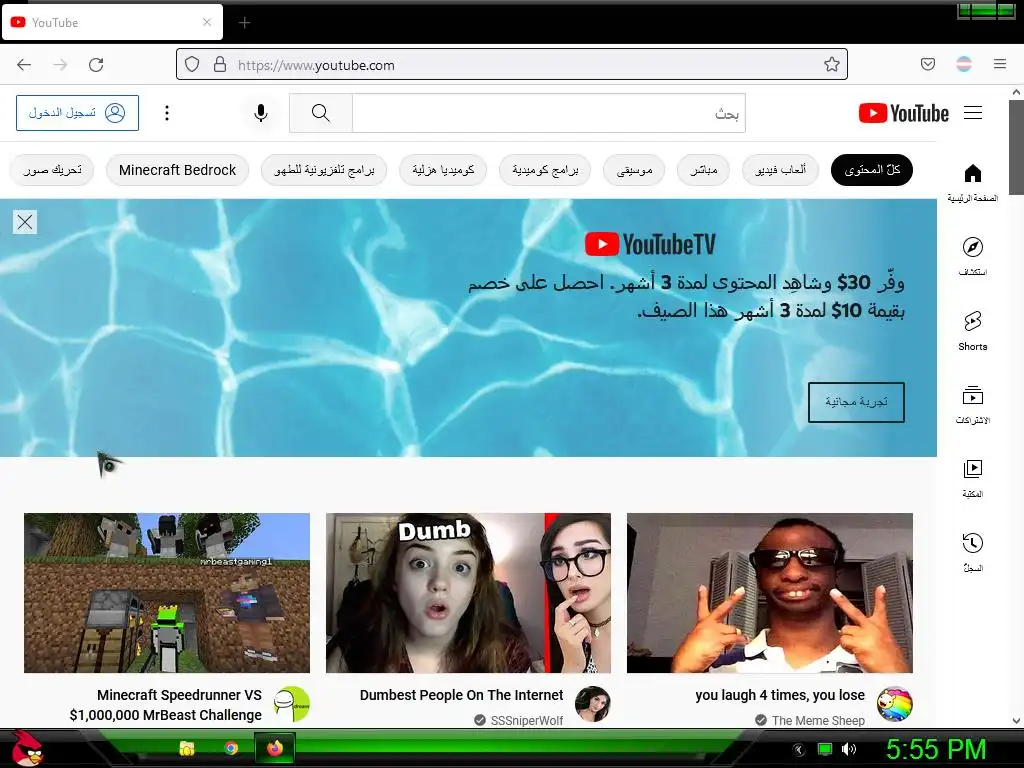Viewport: 1024px width, 768px height.
Task: Open the Firefox hamburger menu
Action: pos(1000,64)
